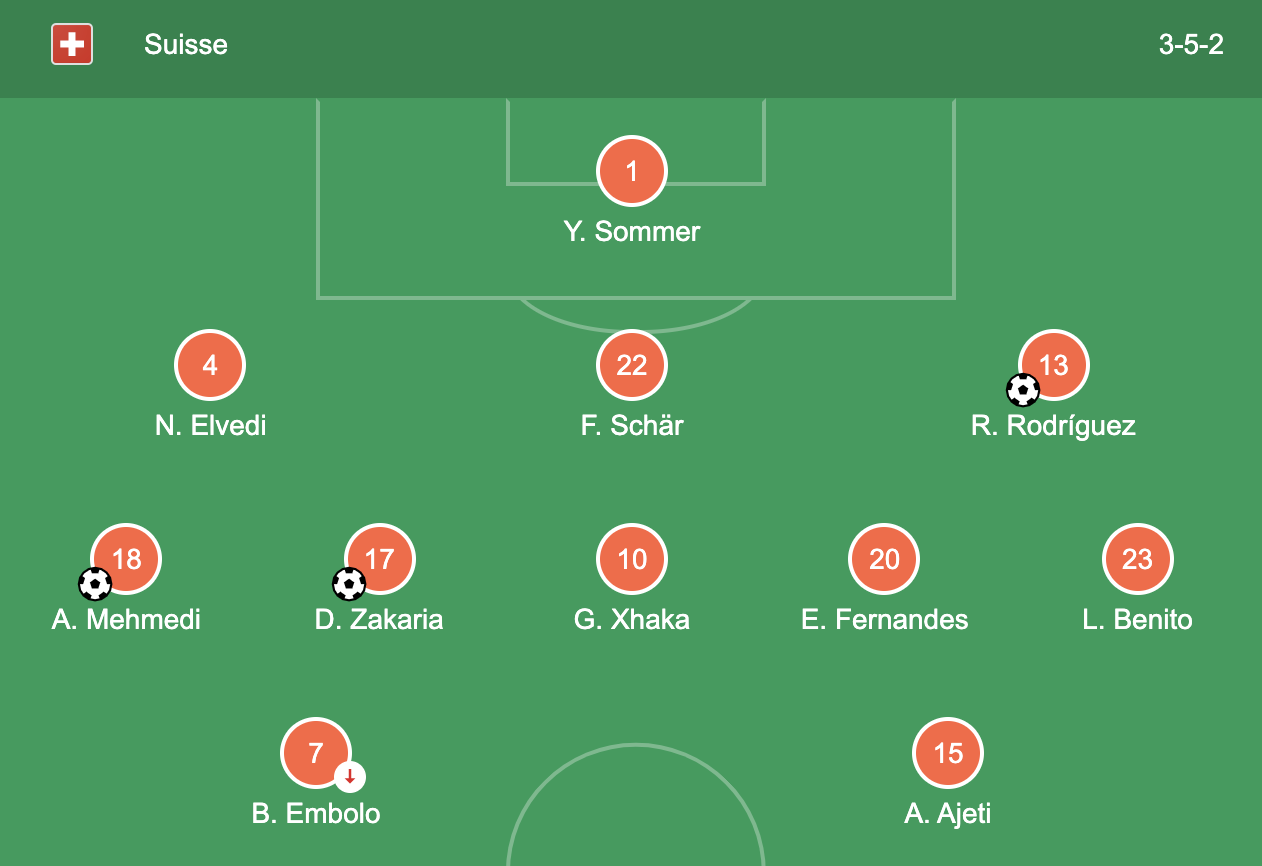This screenshot has height=866, width=1262.
Task: Select number 10 player badge
Action: click(x=632, y=559)
